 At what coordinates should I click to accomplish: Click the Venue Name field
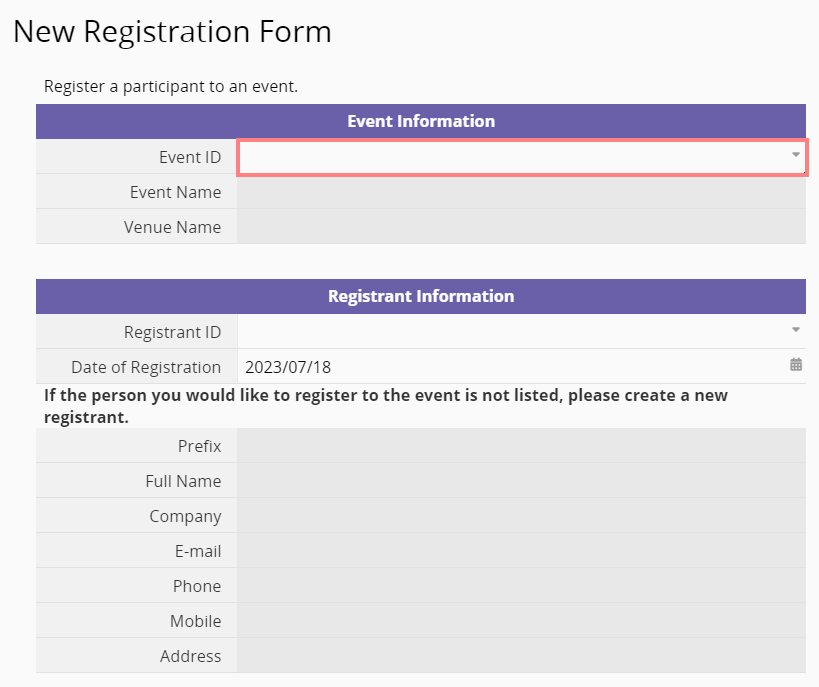520,227
